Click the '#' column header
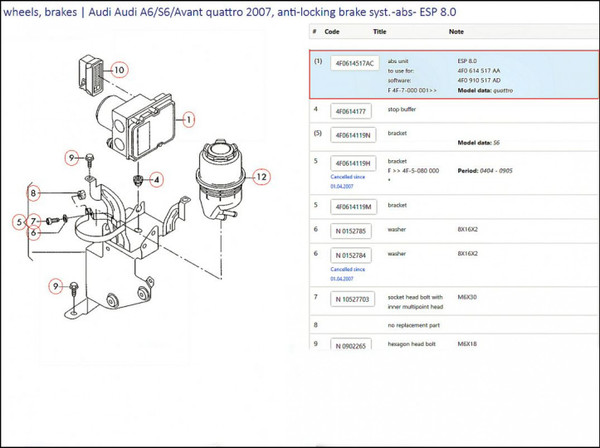 click(x=315, y=32)
